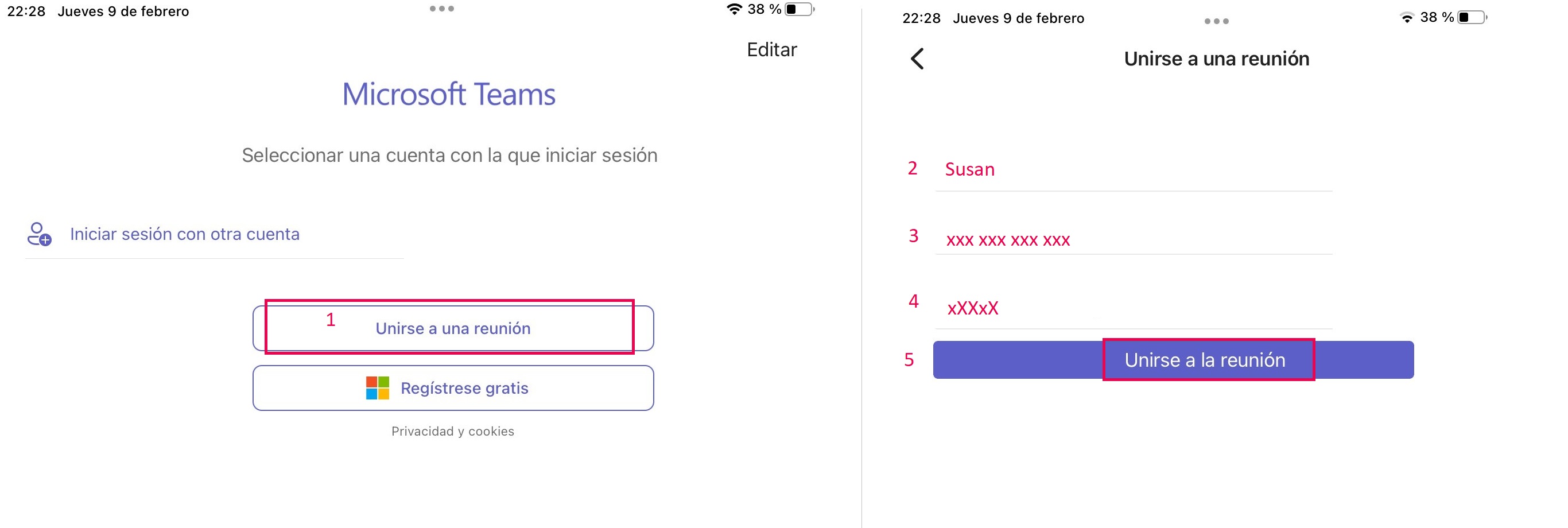Tap the right screen's three-dot multitasking icon
Image resolution: width=1568 pixels, height=528 pixels.
point(1216,21)
